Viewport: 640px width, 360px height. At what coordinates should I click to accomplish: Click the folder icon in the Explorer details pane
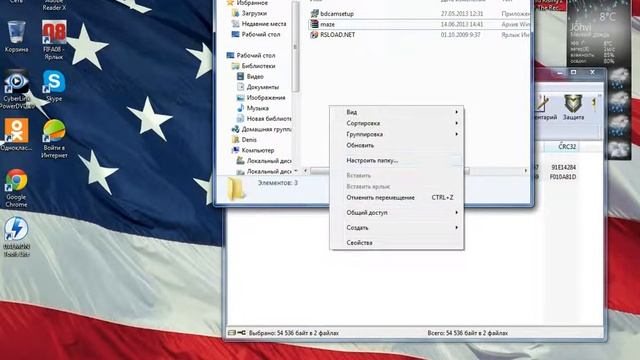click(x=236, y=189)
